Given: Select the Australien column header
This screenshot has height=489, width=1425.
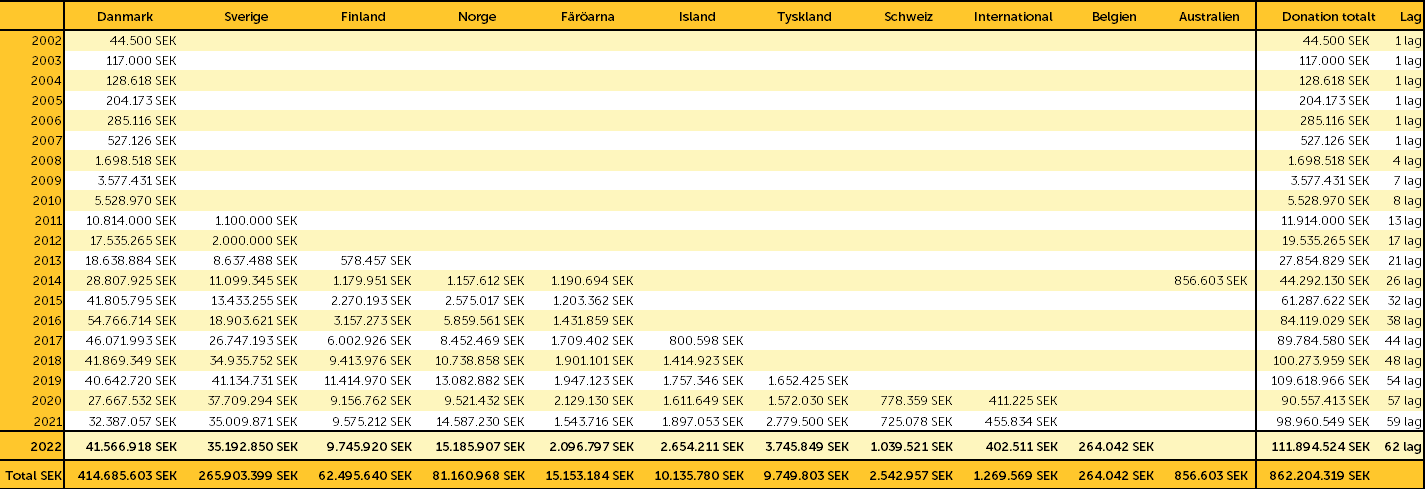Looking at the screenshot, I should [1209, 17].
